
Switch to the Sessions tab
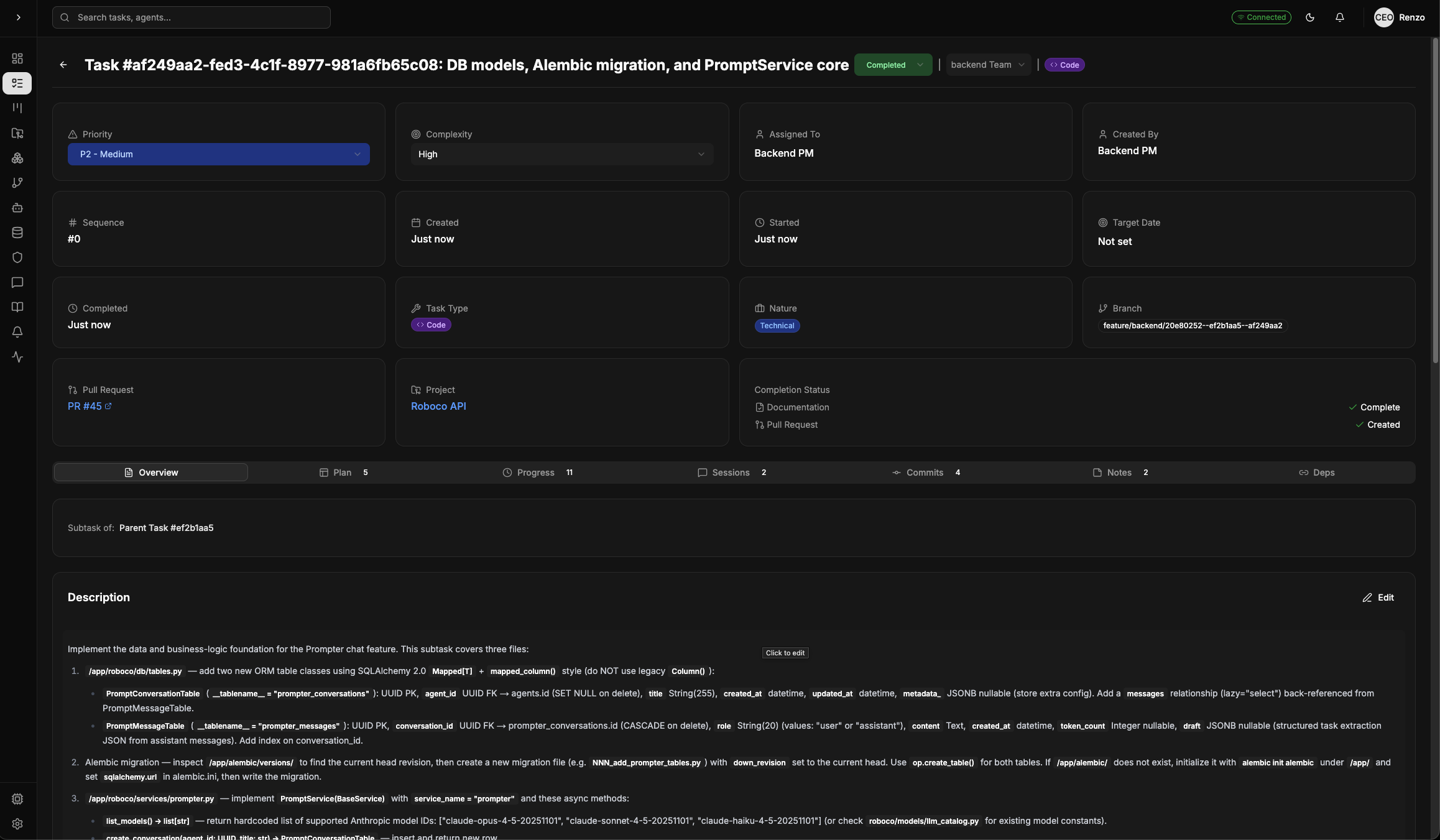tap(732, 473)
